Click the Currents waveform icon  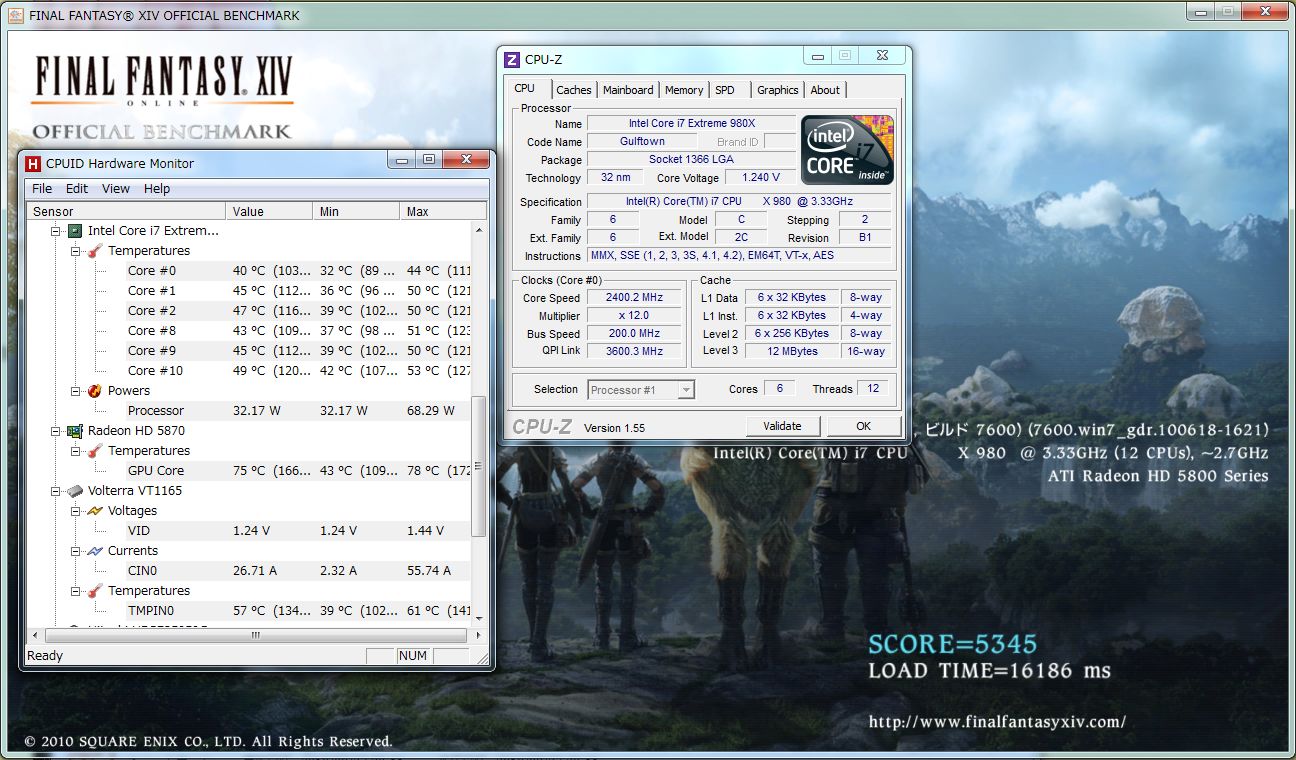pyautogui.click(x=95, y=551)
